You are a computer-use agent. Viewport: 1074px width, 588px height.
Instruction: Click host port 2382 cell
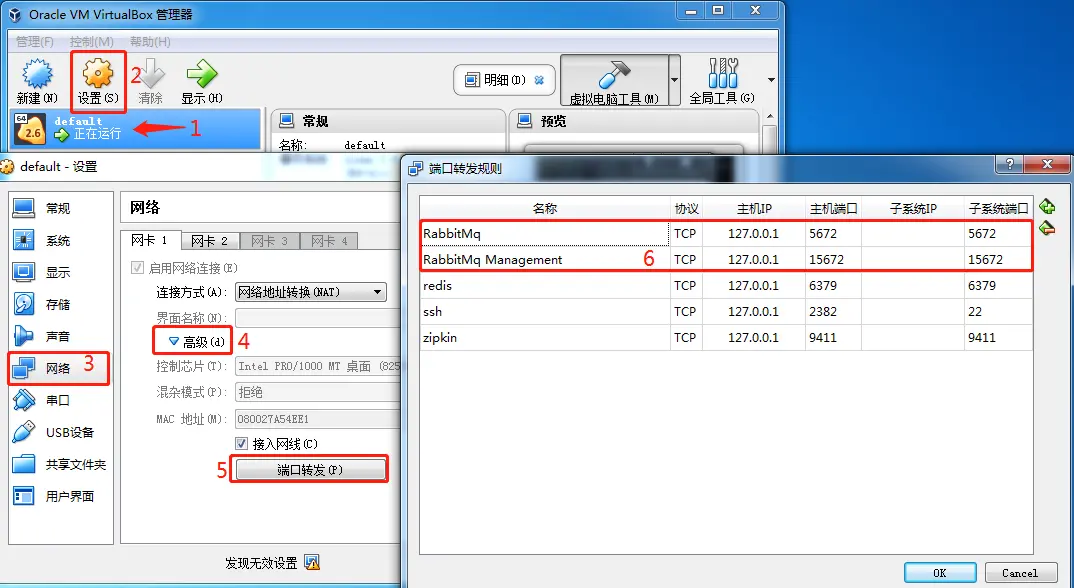[833, 312]
